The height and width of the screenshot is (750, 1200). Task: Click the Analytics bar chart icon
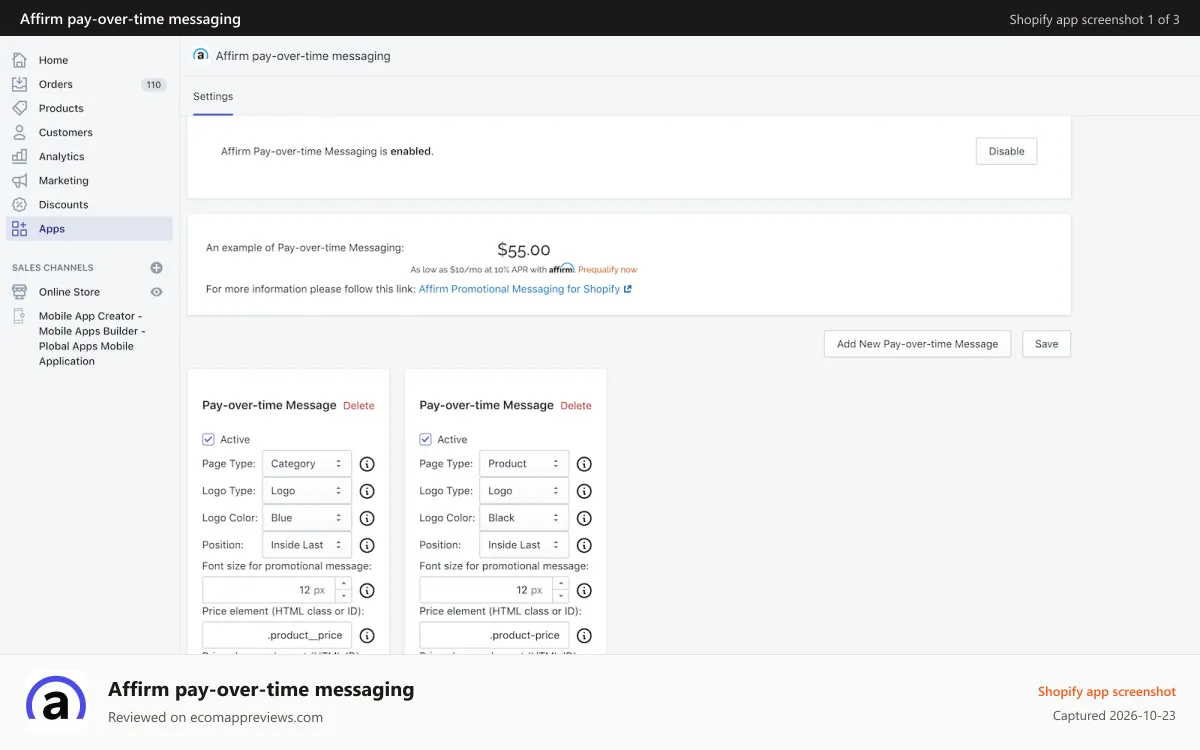[x=19, y=156]
